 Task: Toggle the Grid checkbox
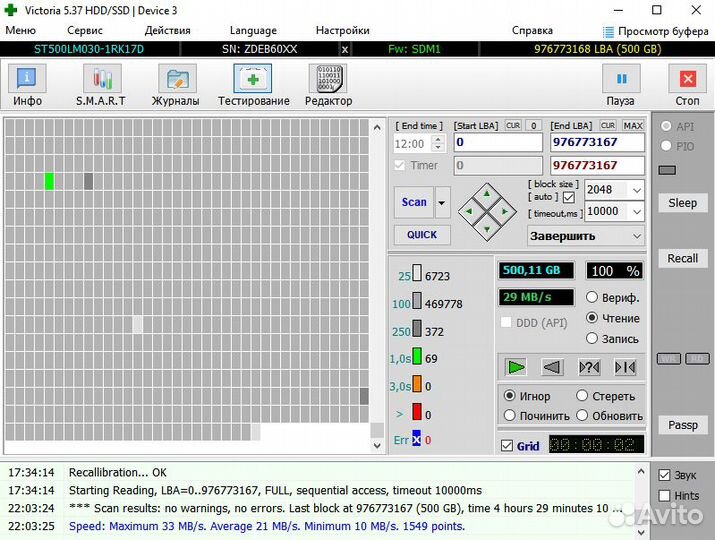click(x=507, y=446)
